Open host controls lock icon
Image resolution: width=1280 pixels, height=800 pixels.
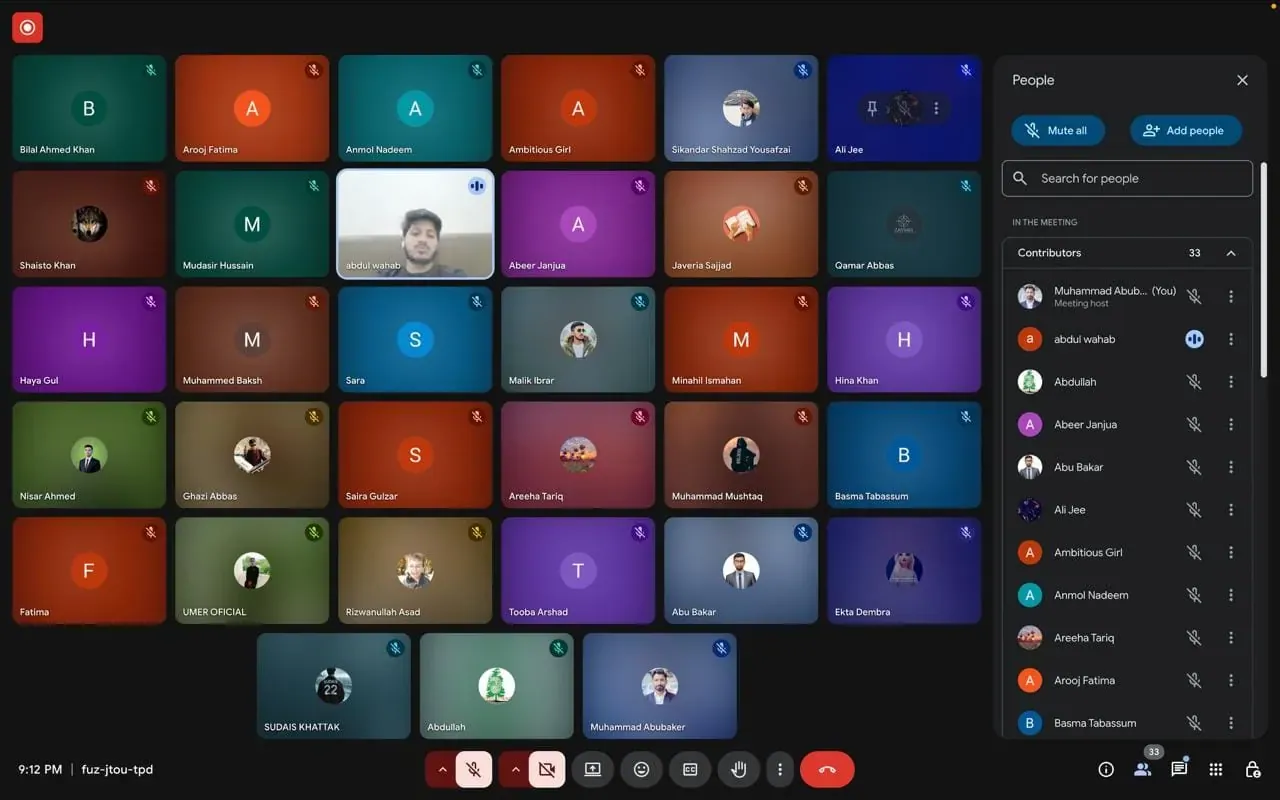click(x=1252, y=769)
